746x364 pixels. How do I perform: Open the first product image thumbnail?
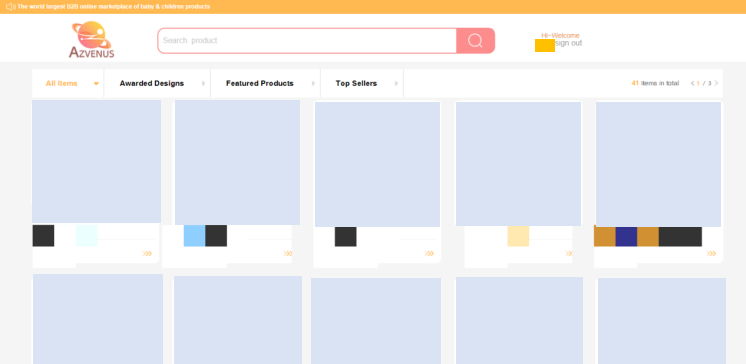click(97, 161)
